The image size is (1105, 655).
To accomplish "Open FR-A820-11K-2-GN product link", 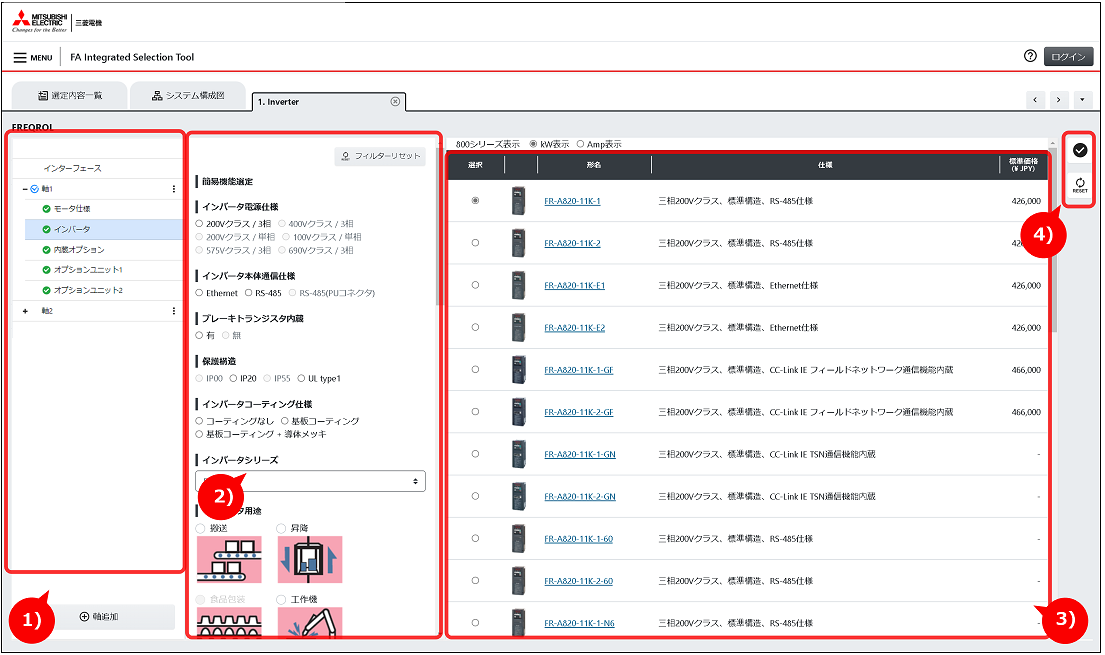I will (x=580, y=497).
